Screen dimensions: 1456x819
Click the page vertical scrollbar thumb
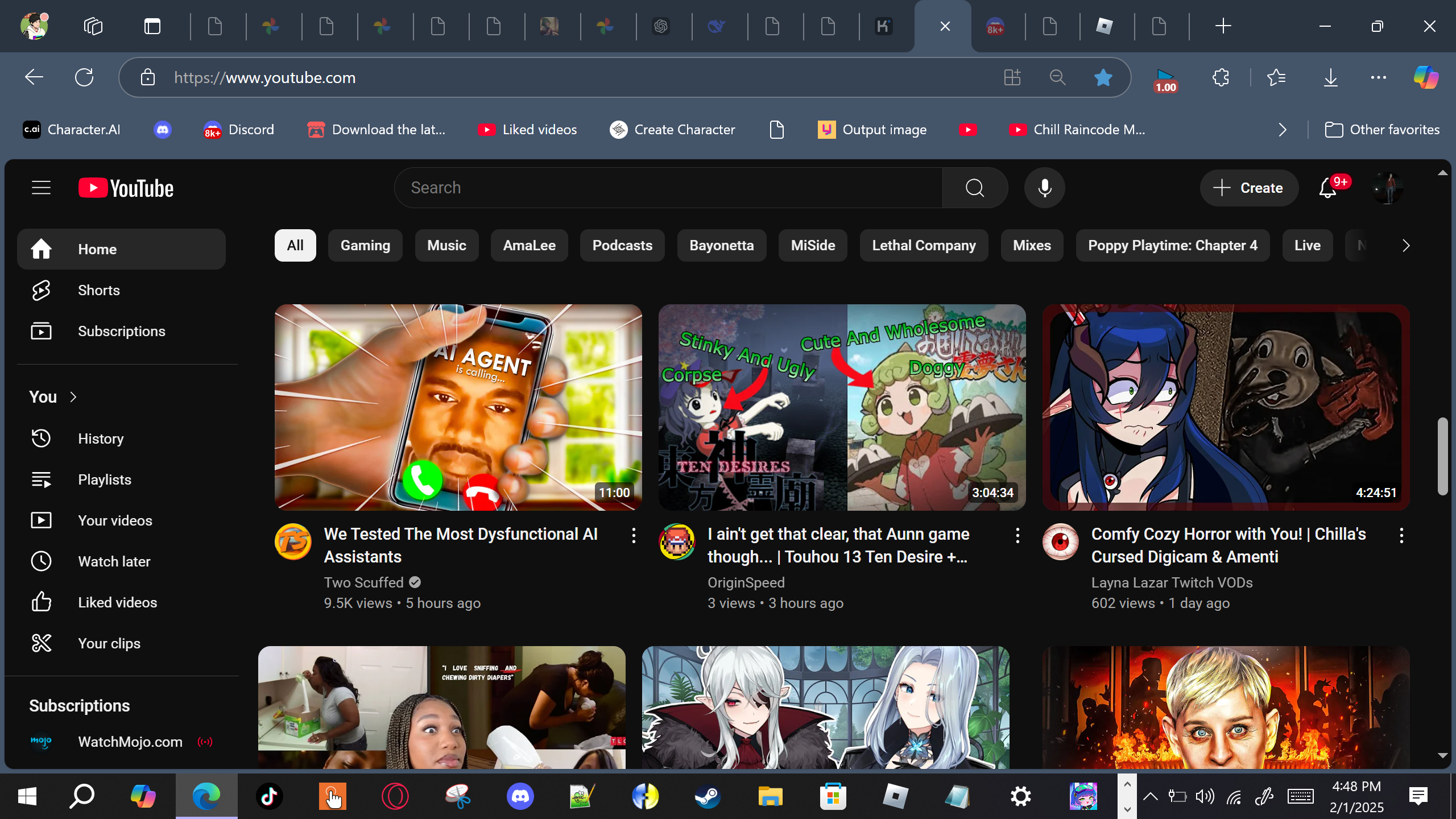1442,455
